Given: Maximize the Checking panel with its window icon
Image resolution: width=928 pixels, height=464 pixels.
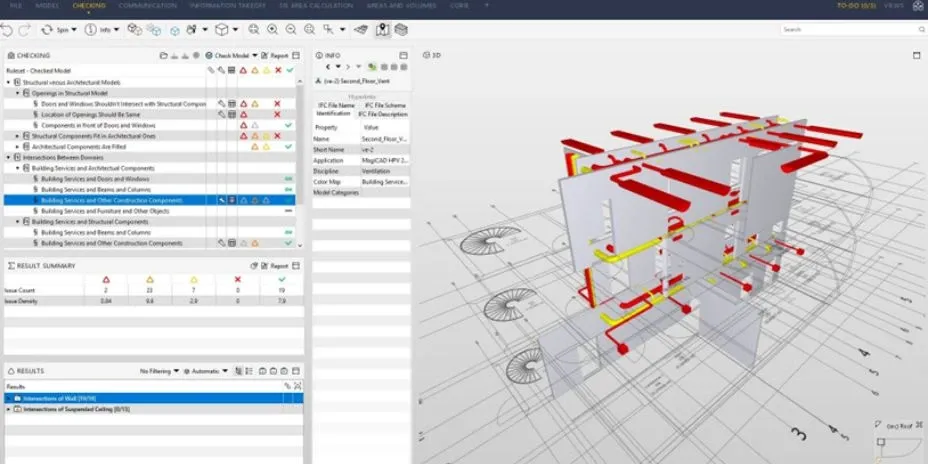Looking at the screenshot, I should 297,56.
